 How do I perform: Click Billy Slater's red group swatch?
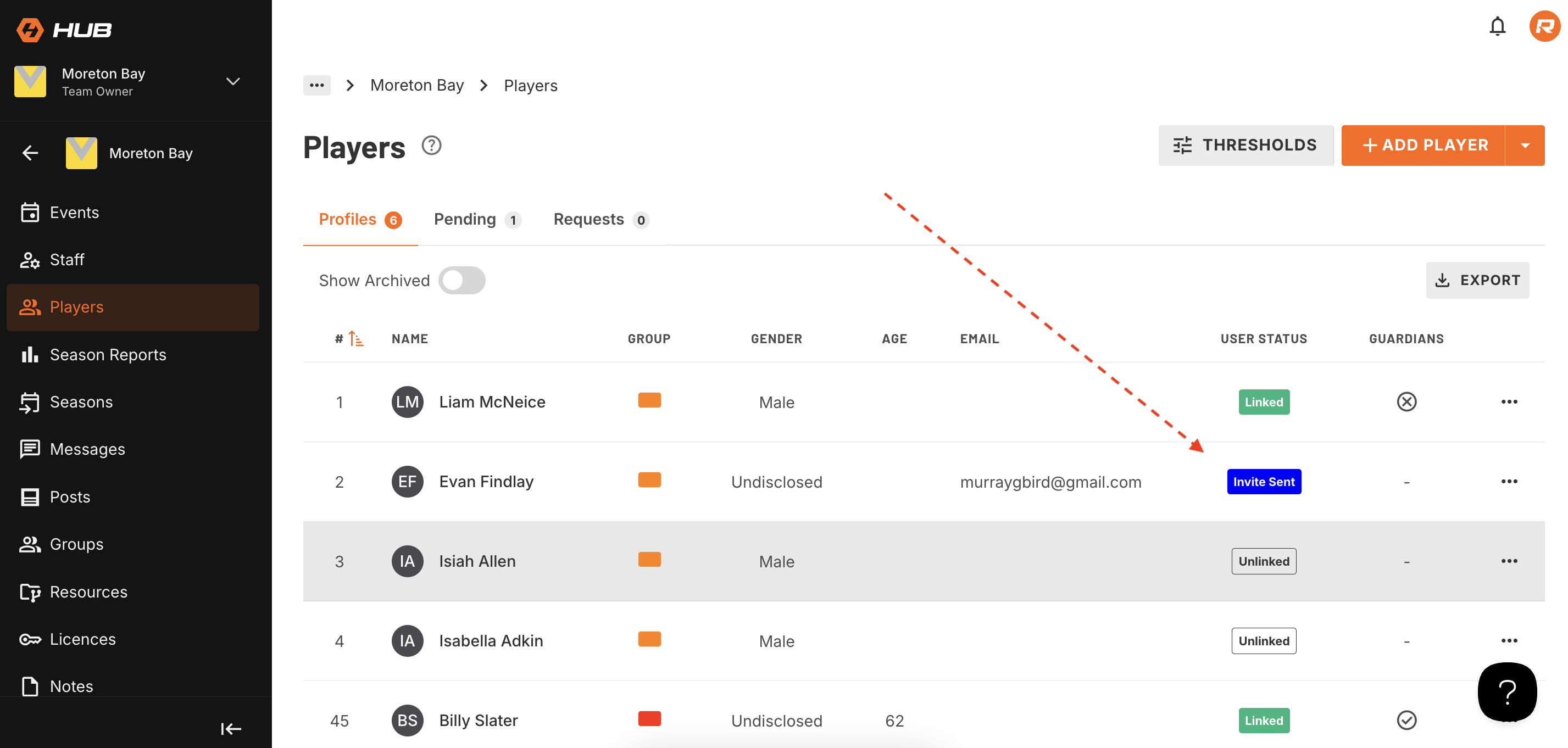tap(649, 719)
